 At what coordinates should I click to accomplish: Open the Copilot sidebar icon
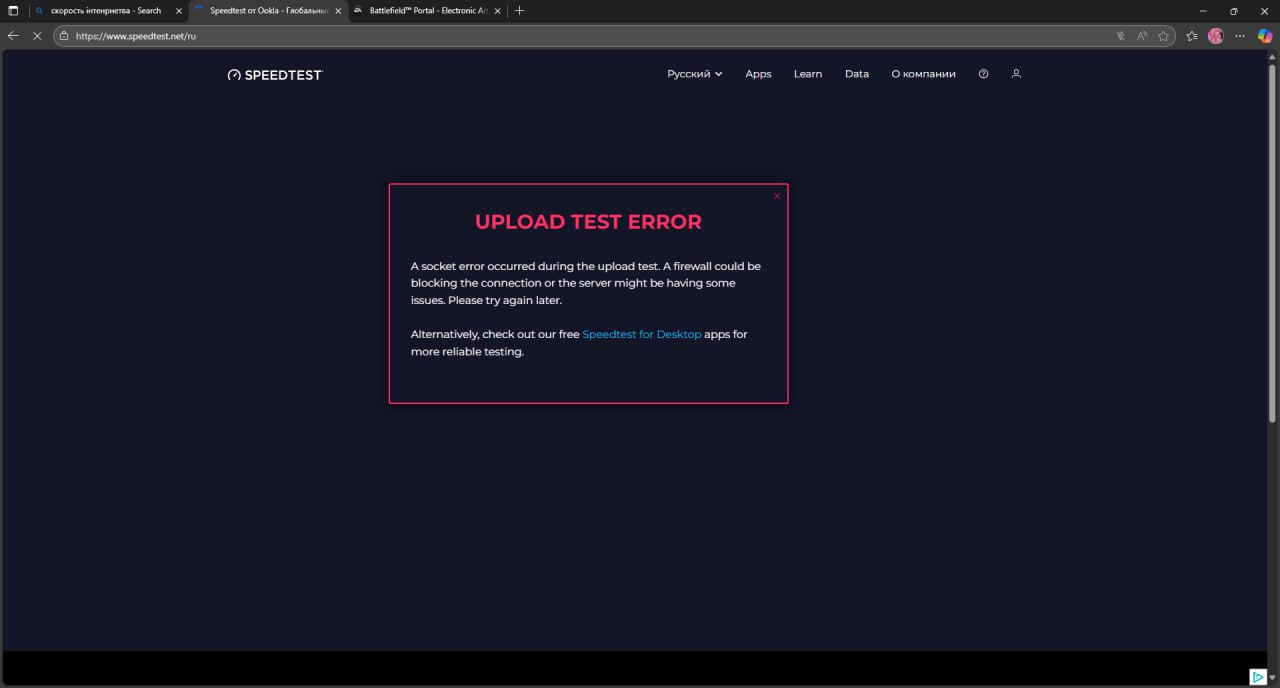tap(1265, 35)
